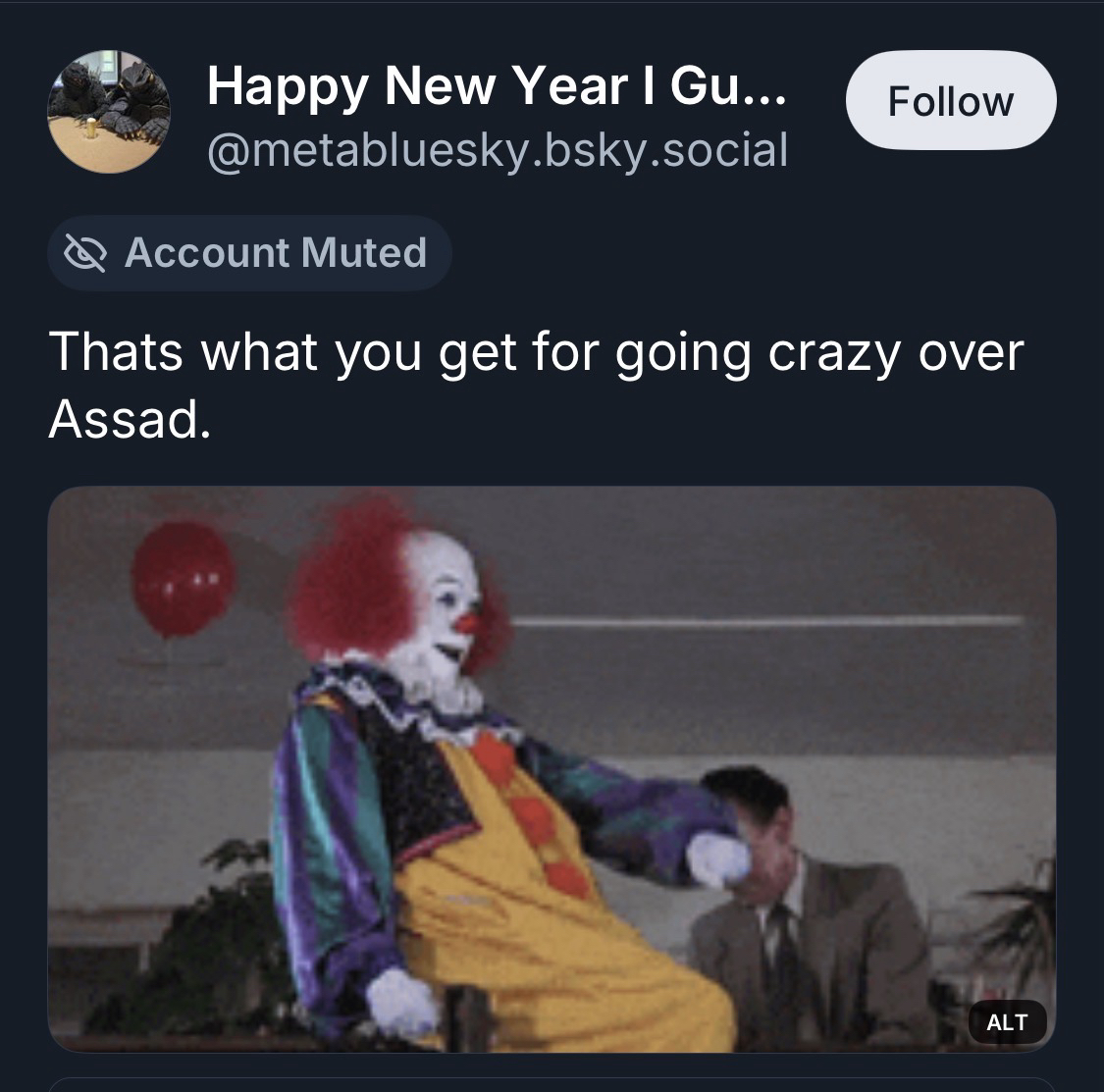Tap the 'Account Muted' label text
The width and height of the screenshot is (1104, 1092).
[276, 253]
